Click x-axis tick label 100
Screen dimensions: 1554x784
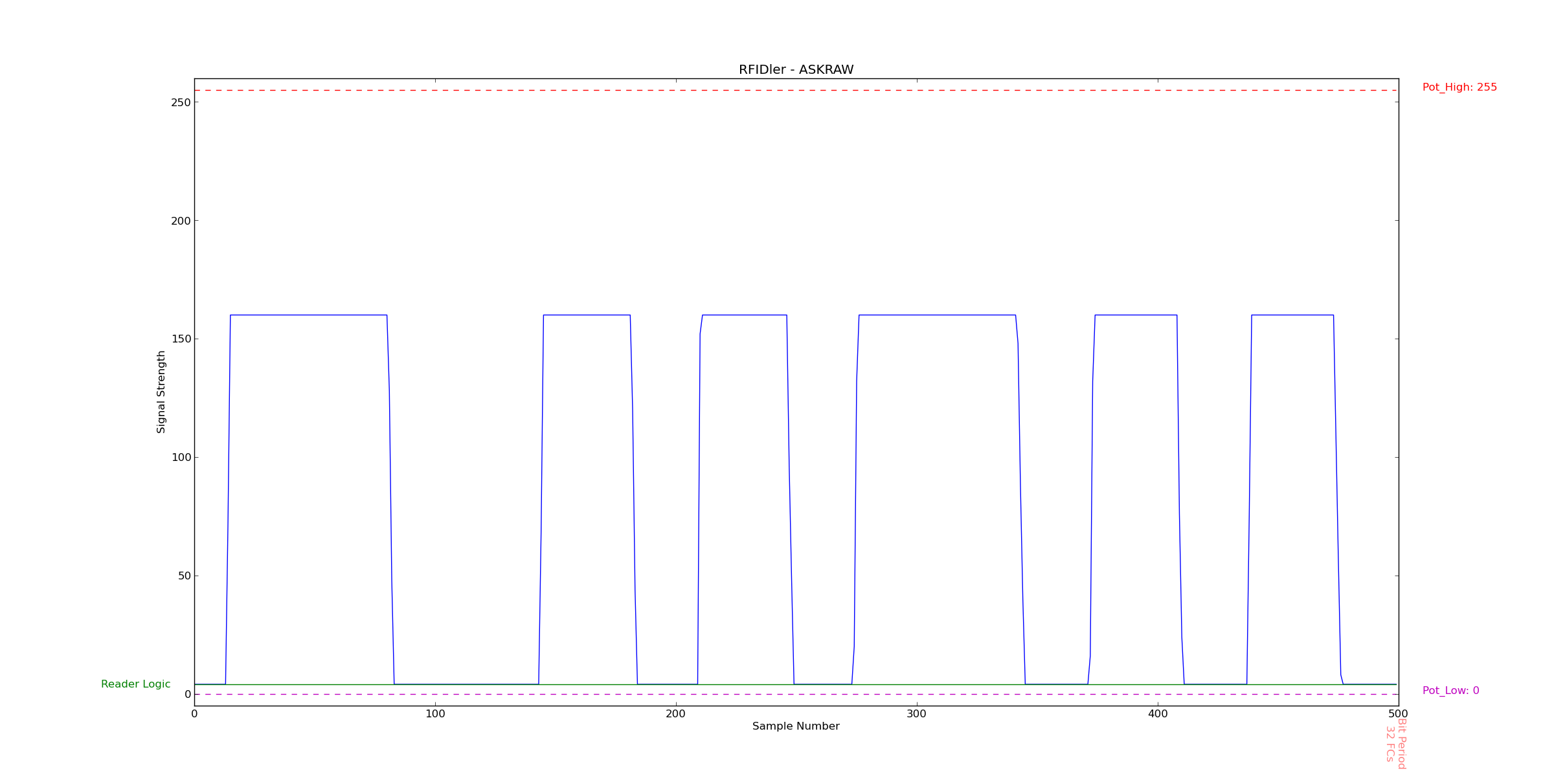[x=435, y=714]
